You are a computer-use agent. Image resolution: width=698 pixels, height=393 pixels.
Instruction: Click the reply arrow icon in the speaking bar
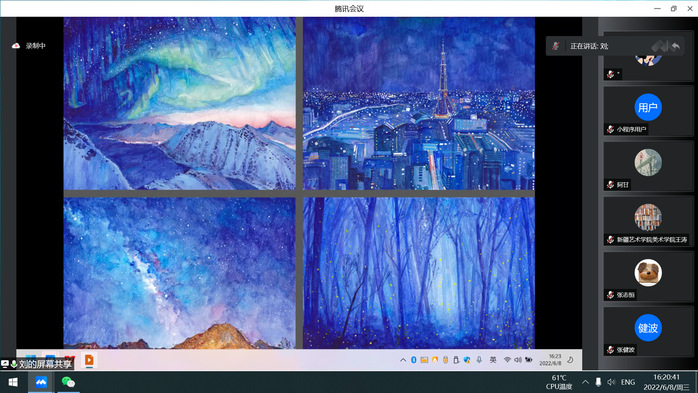[676, 46]
